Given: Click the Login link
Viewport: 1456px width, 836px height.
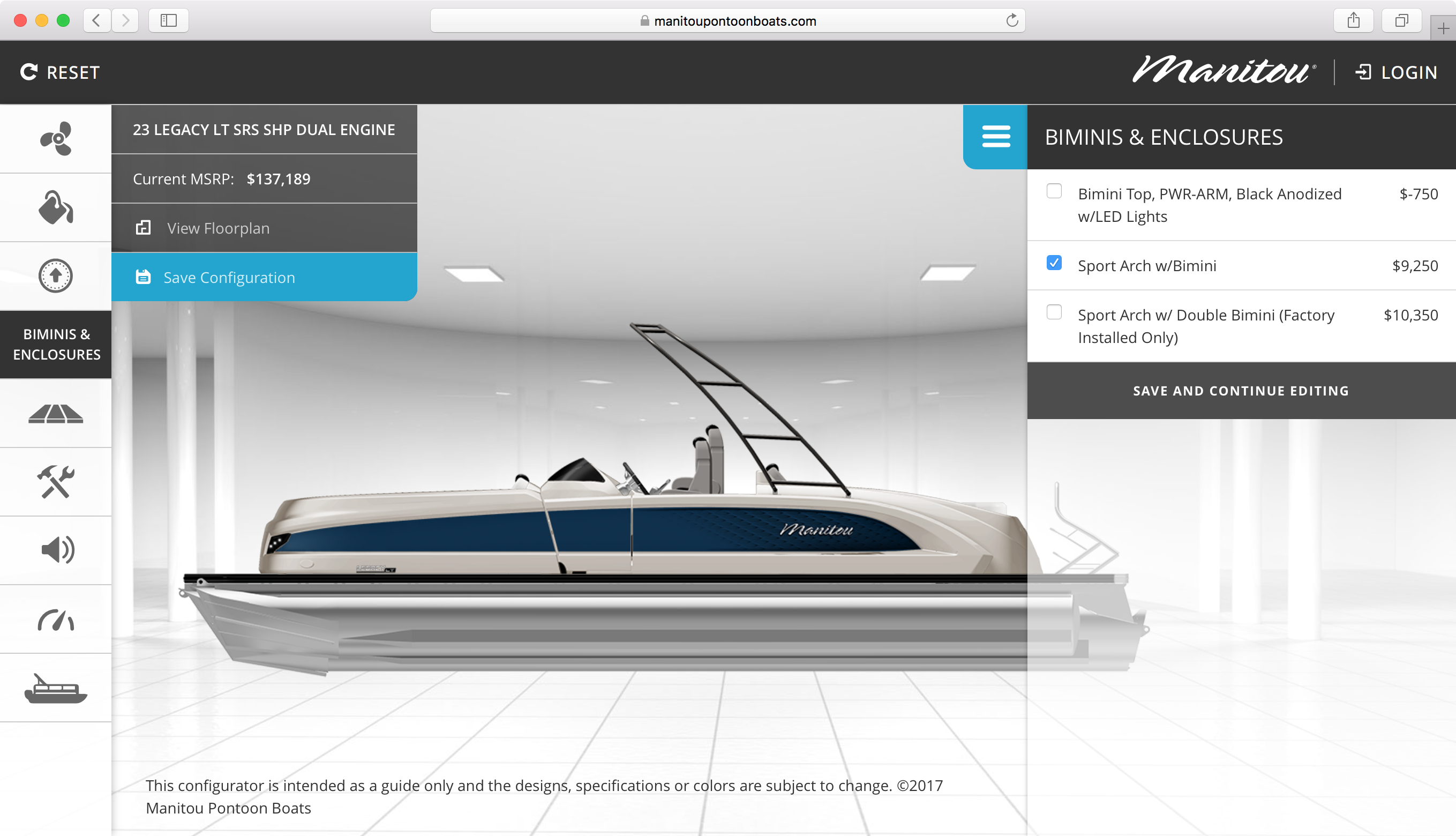Looking at the screenshot, I should 1397,72.
